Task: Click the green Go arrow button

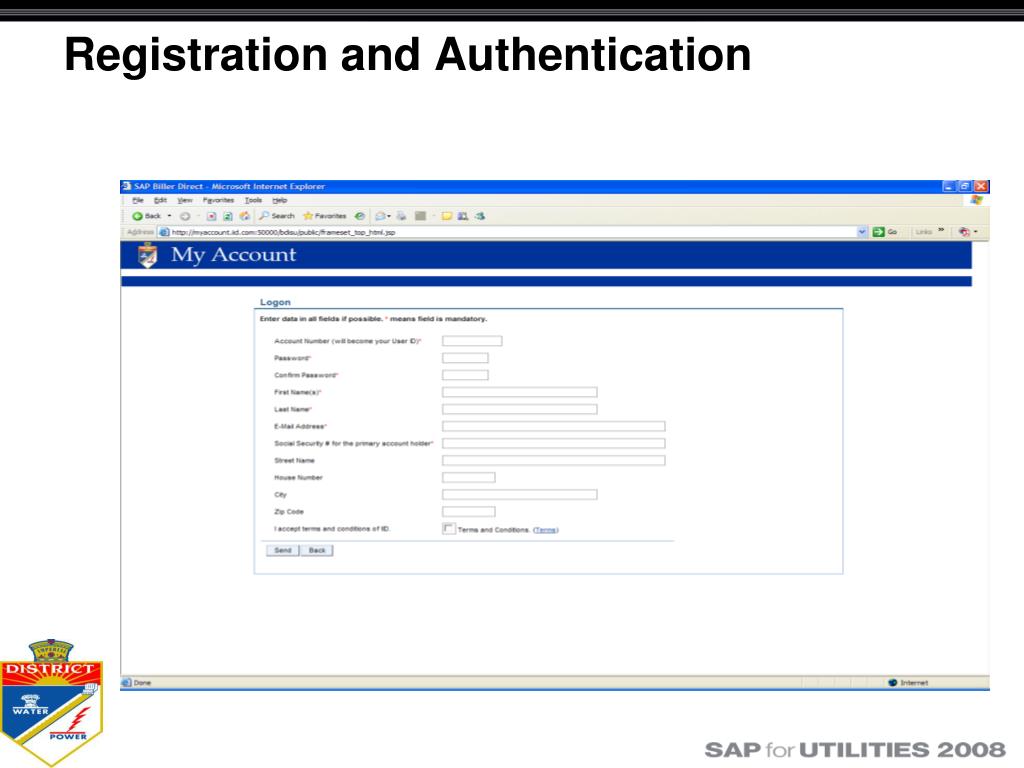Action: (x=879, y=232)
